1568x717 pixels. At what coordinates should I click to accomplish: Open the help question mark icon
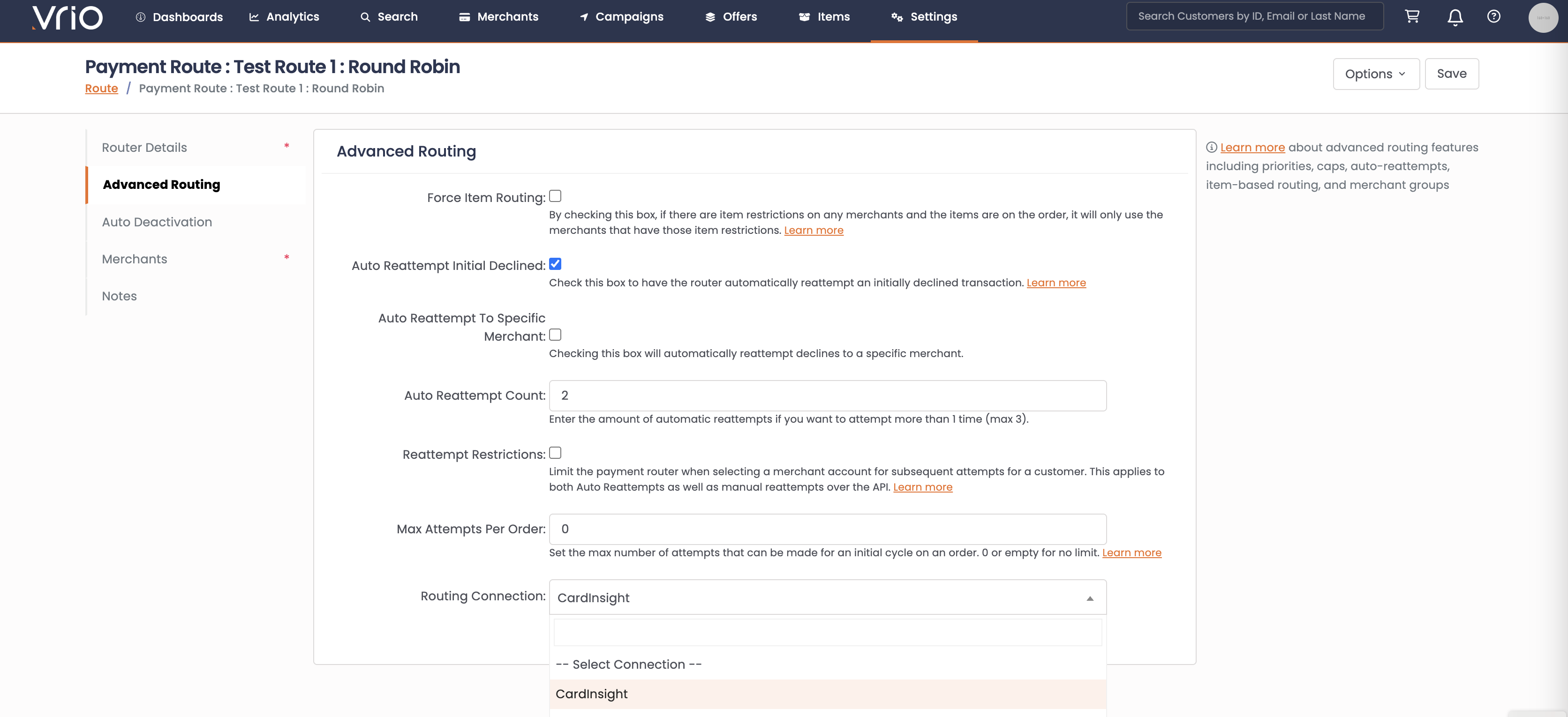point(1494,16)
